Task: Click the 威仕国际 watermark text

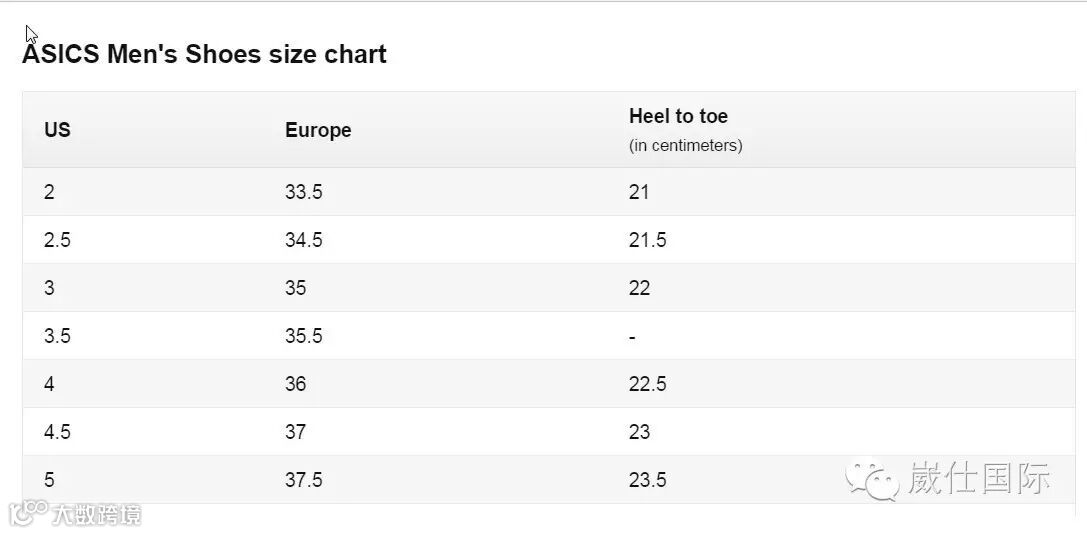Action: pyautogui.click(x=978, y=479)
